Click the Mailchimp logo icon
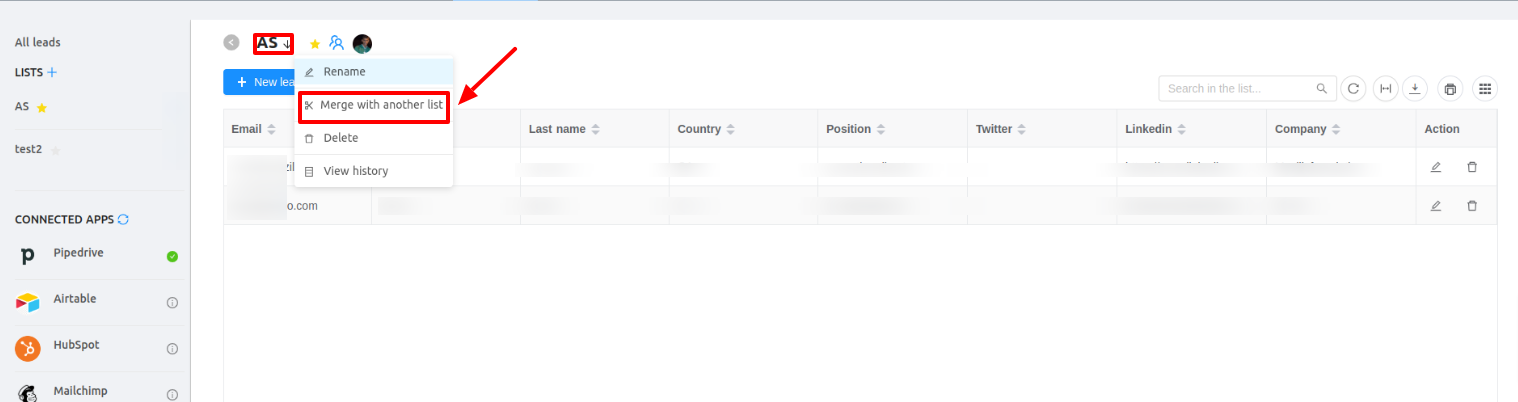 pyautogui.click(x=28, y=392)
